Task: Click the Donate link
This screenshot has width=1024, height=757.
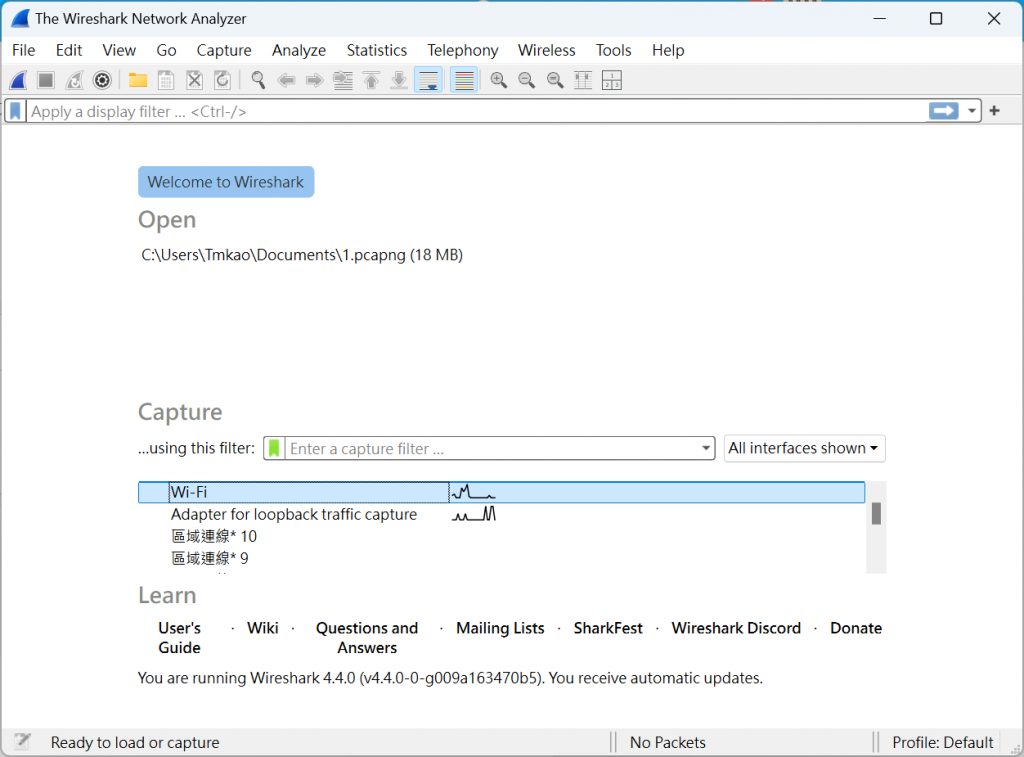Action: (x=856, y=628)
